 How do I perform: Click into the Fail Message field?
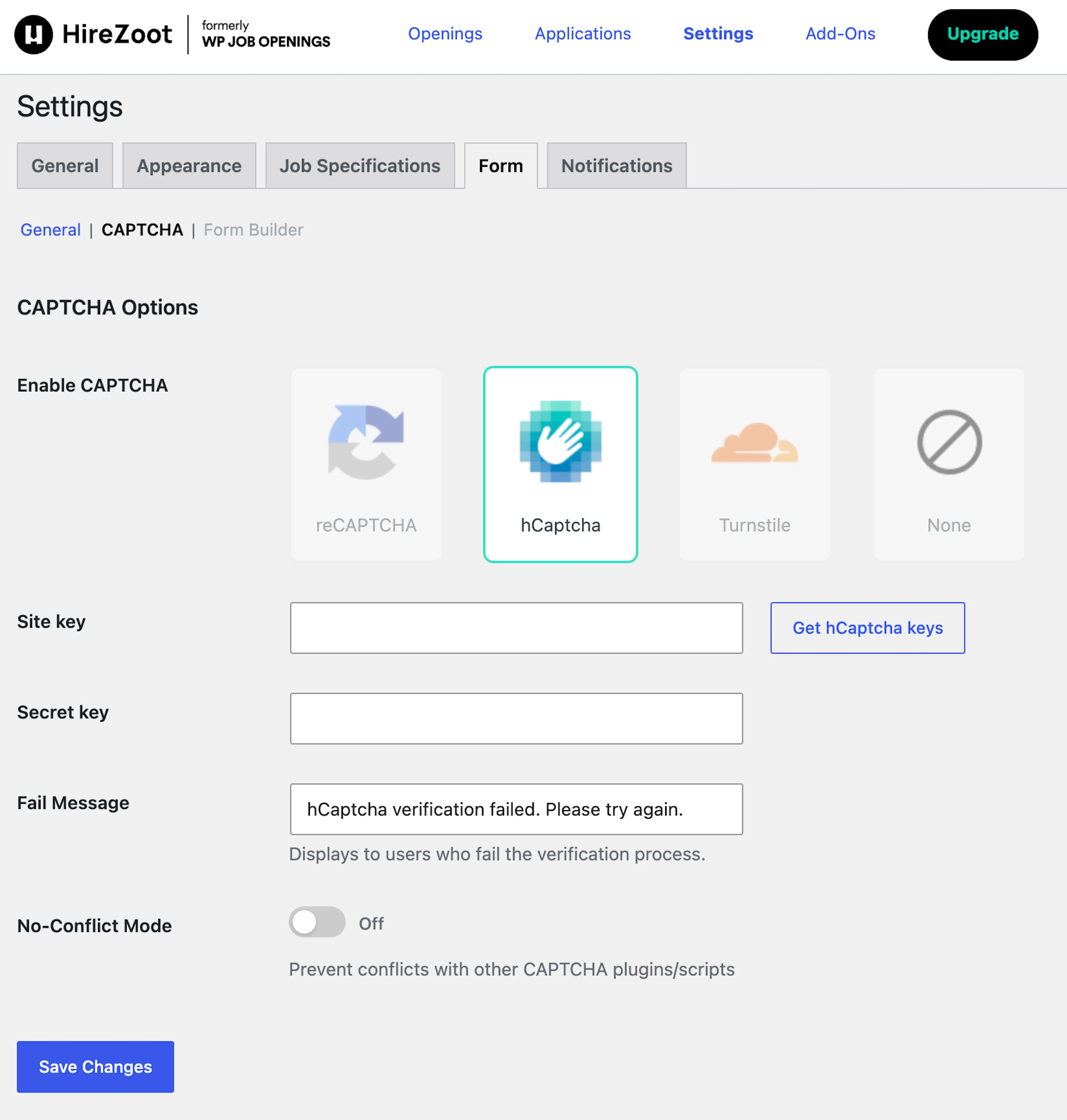tap(516, 809)
